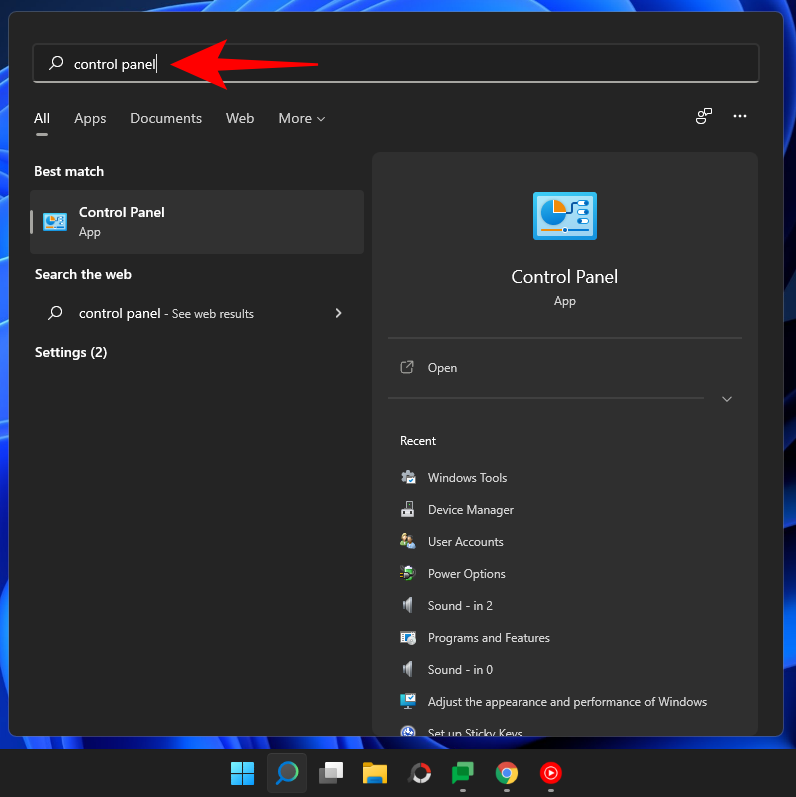This screenshot has width=796, height=797.
Task: Open Device Manager from the Recent list
Action: [x=470, y=510]
